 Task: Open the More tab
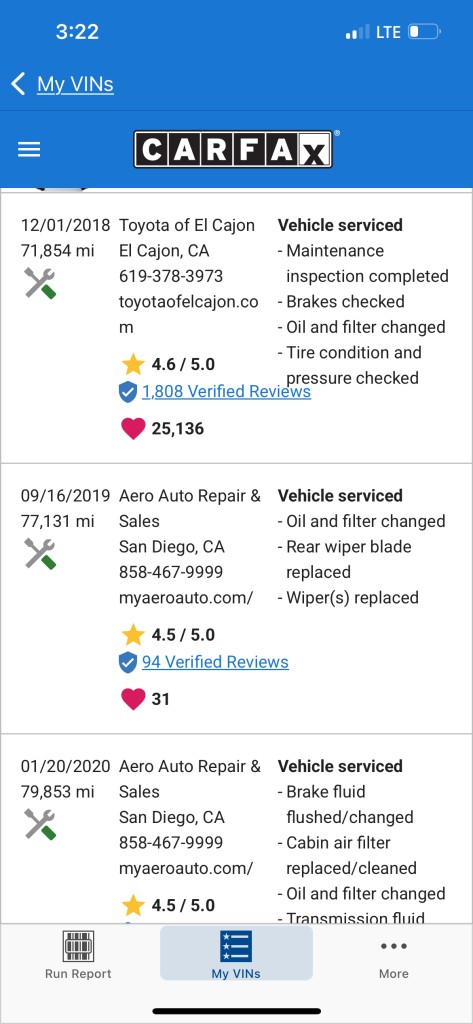pyautogui.click(x=394, y=955)
